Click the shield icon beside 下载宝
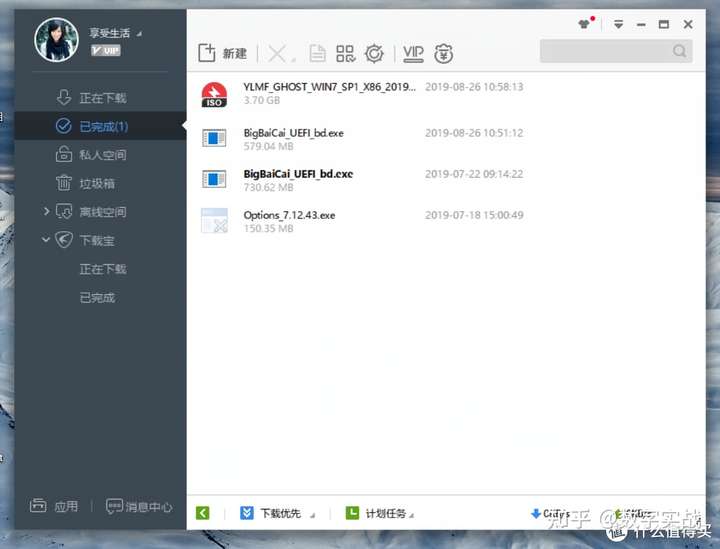 click(x=64, y=240)
